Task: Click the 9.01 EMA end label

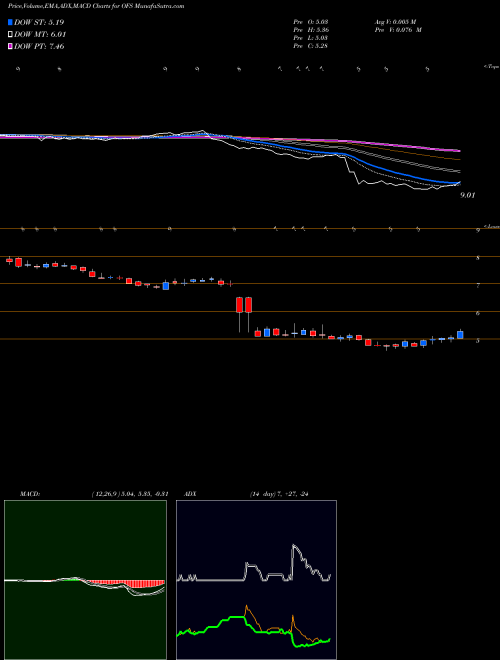Action: tap(468, 195)
